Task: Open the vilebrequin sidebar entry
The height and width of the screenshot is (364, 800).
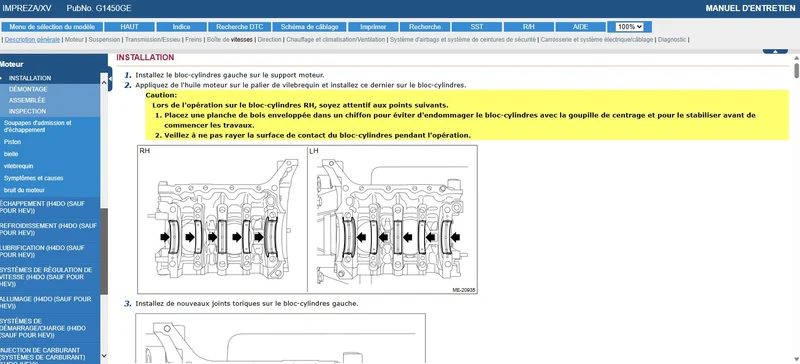Action: coord(18,166)
